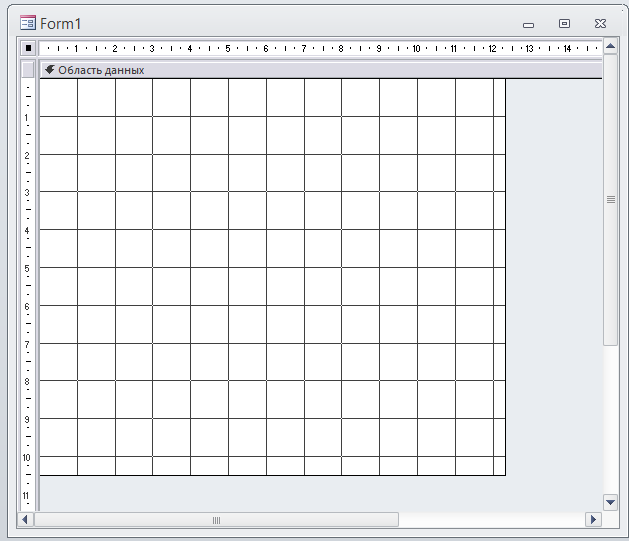
Task: Click the horizontal scrollbar left arrow
Action: (25, 520)
